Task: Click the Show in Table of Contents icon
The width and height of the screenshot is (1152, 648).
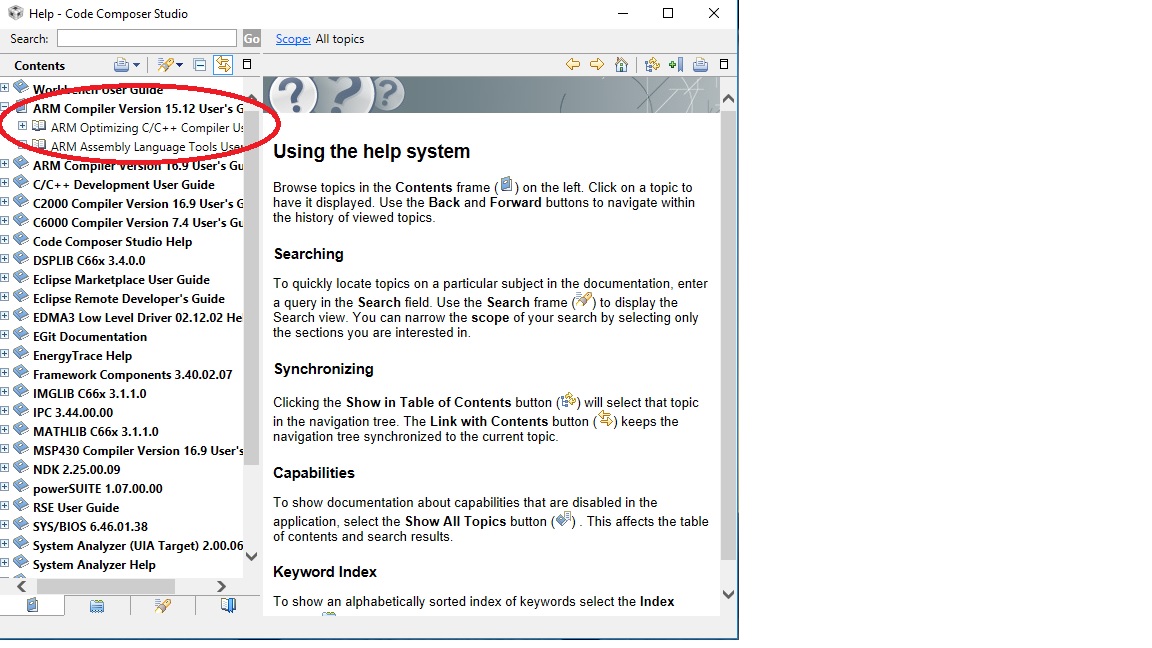Action: click(652, 65)
